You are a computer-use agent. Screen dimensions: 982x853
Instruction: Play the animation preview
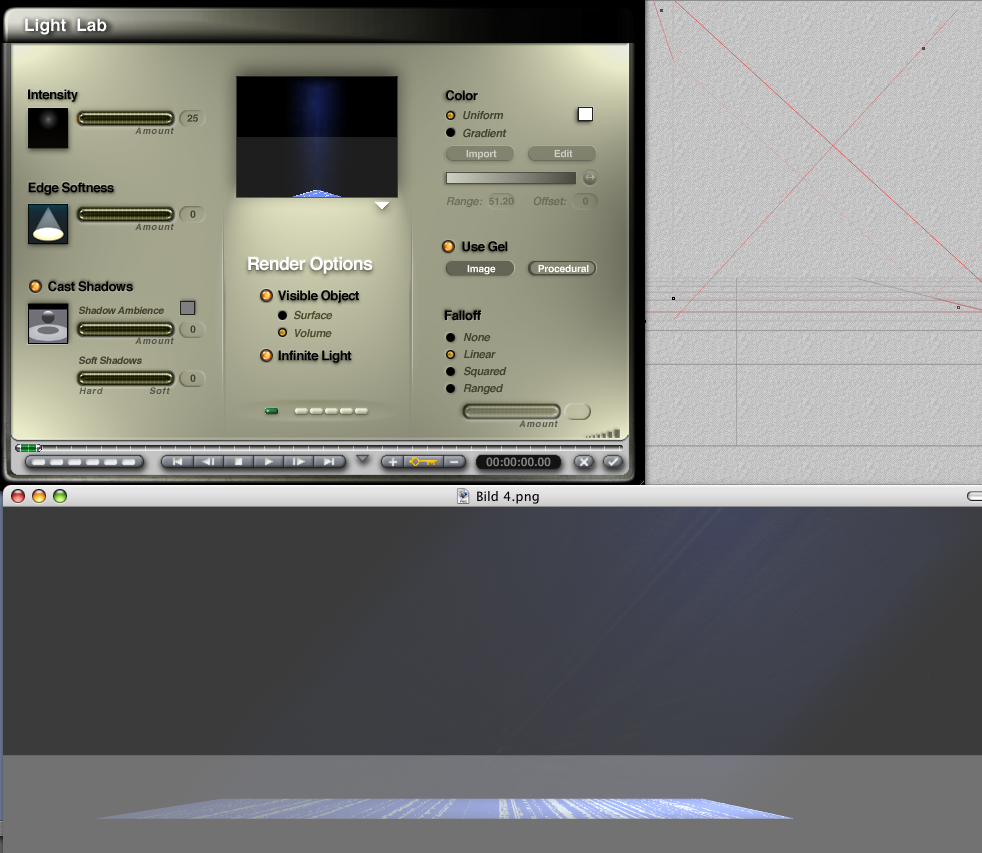point(268,462)
